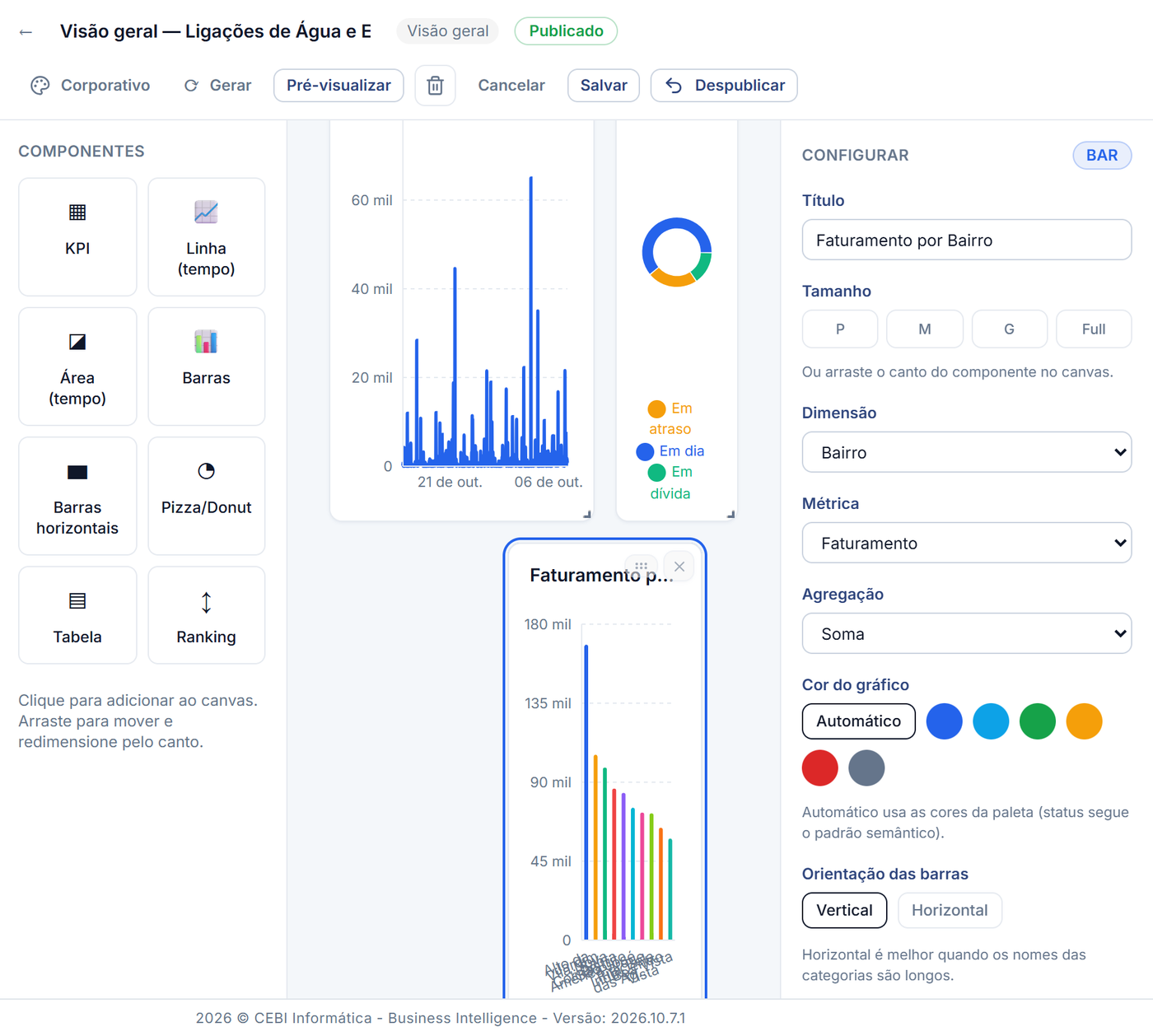Open Pré-visualizar preview

pyautogui.click(x=338, y=86)
